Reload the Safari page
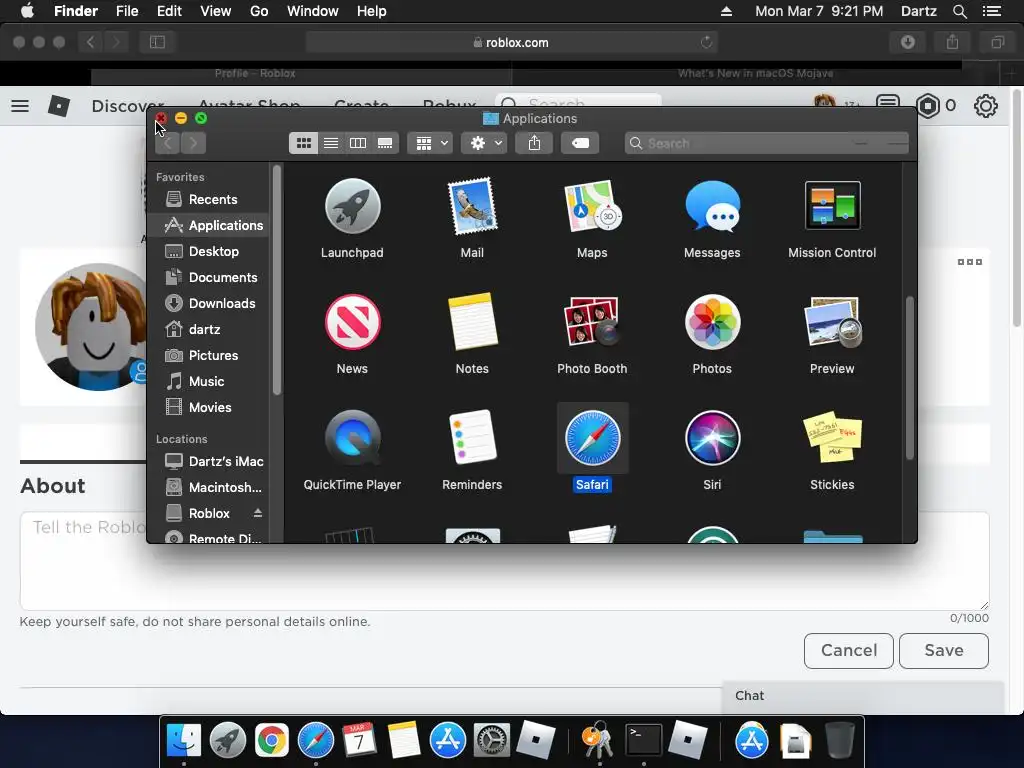The height and width of the screenshot is (768, 1024). (x=707, y=42)
